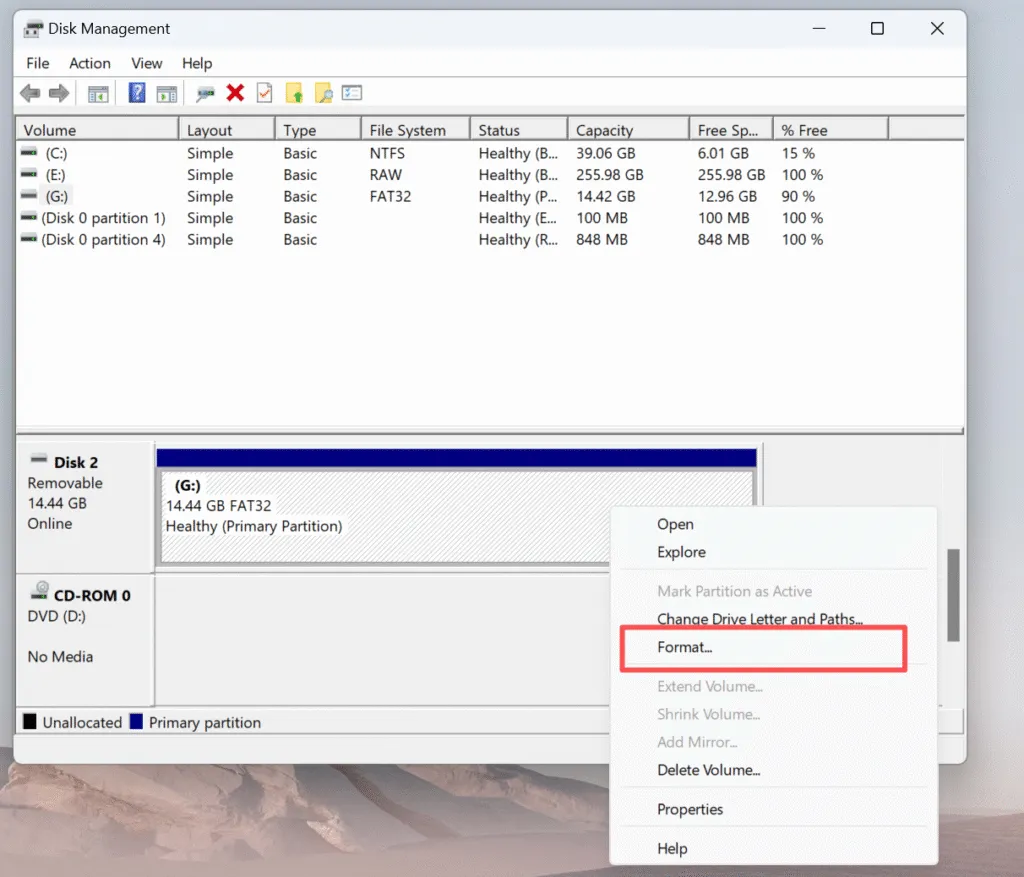Open the File menu

pyautogui.click(x=38, y=63)
